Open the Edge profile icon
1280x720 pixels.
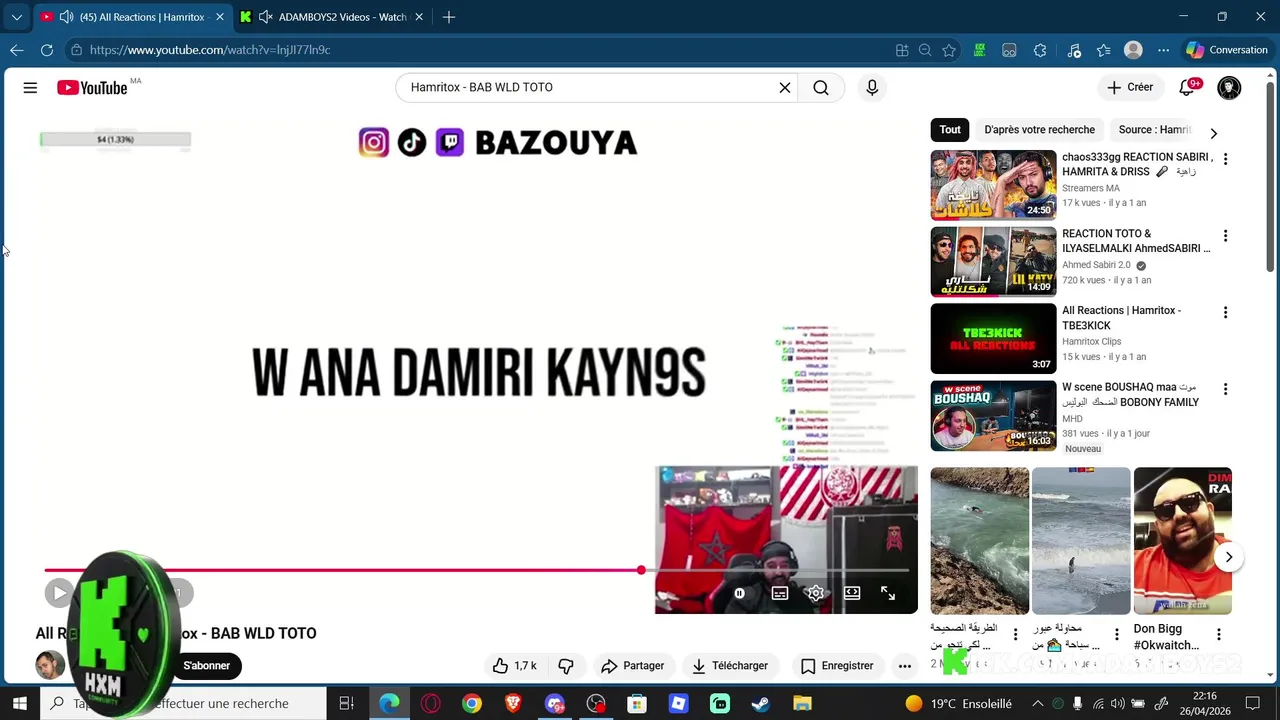1133,50
